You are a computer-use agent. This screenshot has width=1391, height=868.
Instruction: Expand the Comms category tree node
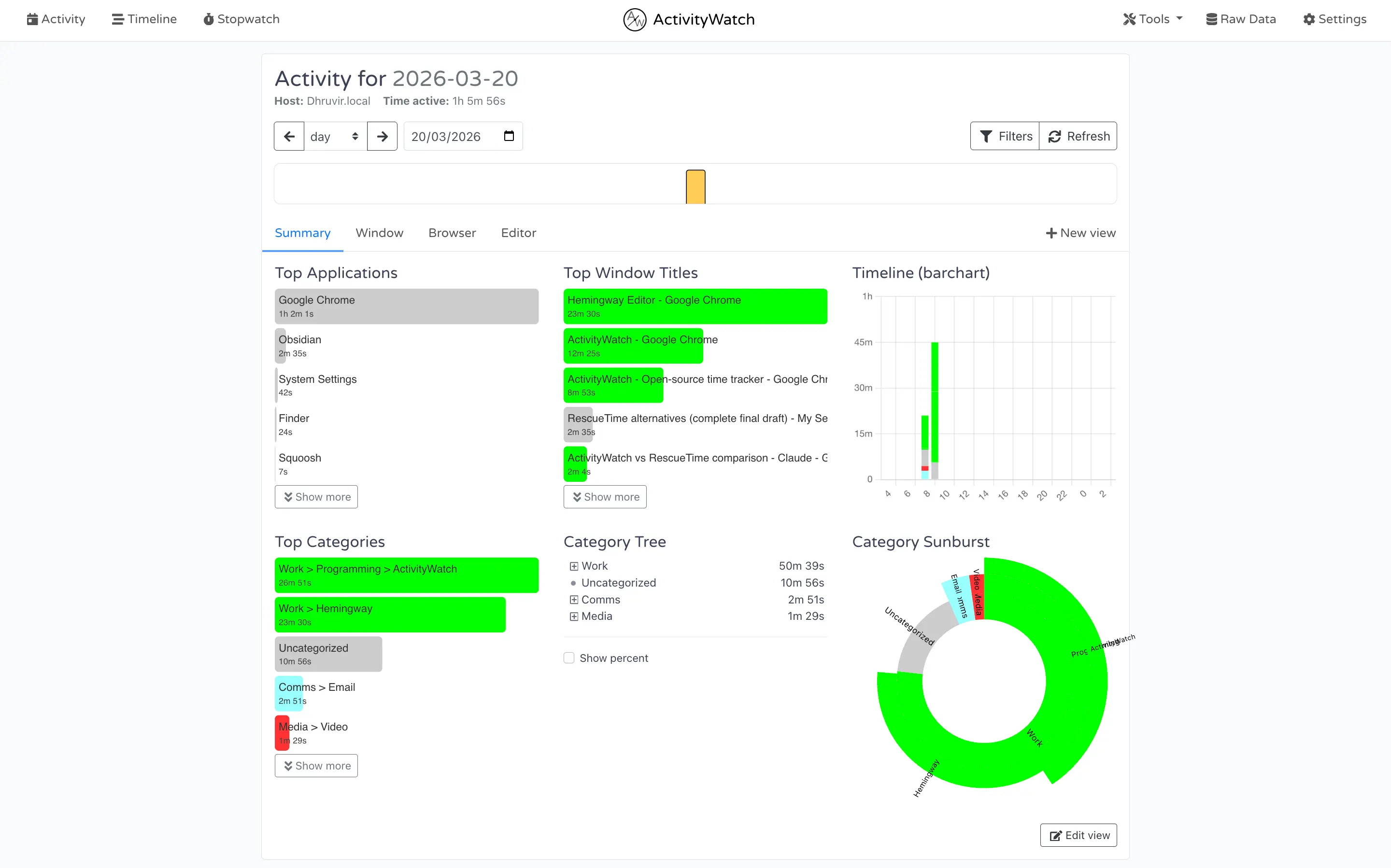[x=574, y=599]
